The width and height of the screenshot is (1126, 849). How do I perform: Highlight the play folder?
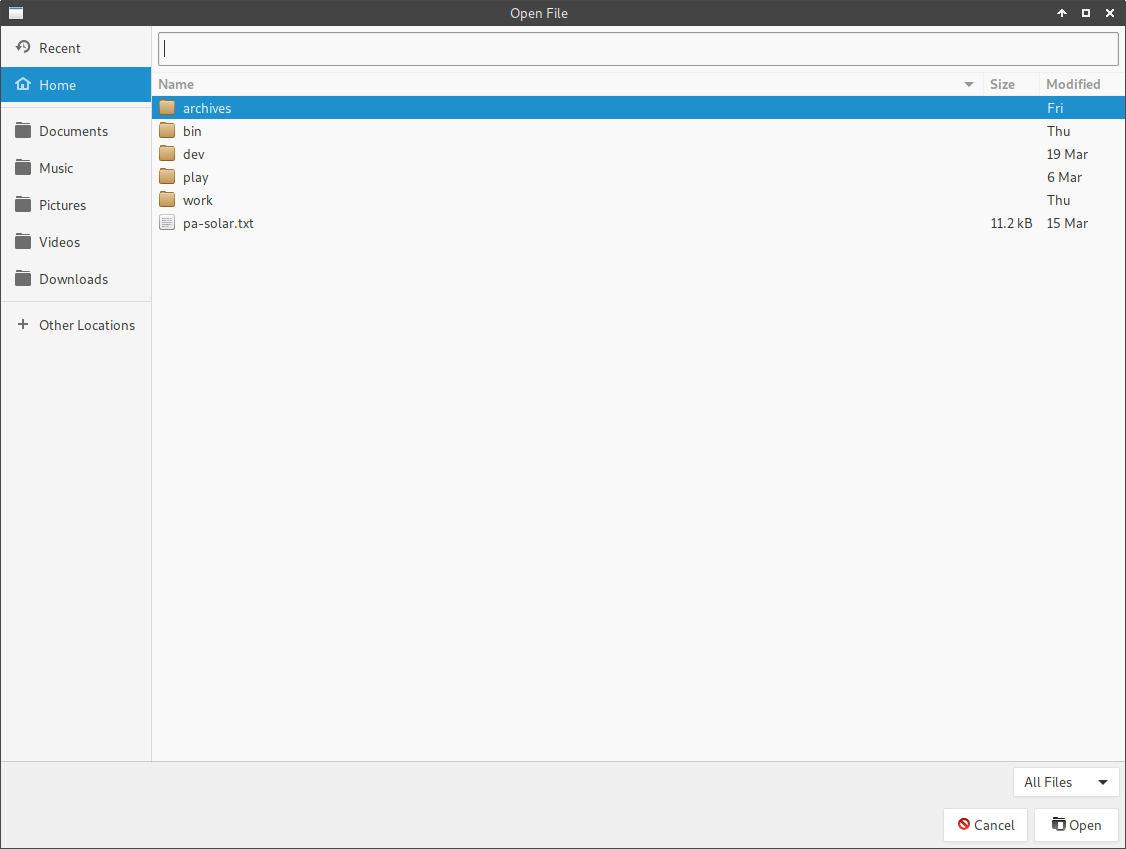click(195, 177)
